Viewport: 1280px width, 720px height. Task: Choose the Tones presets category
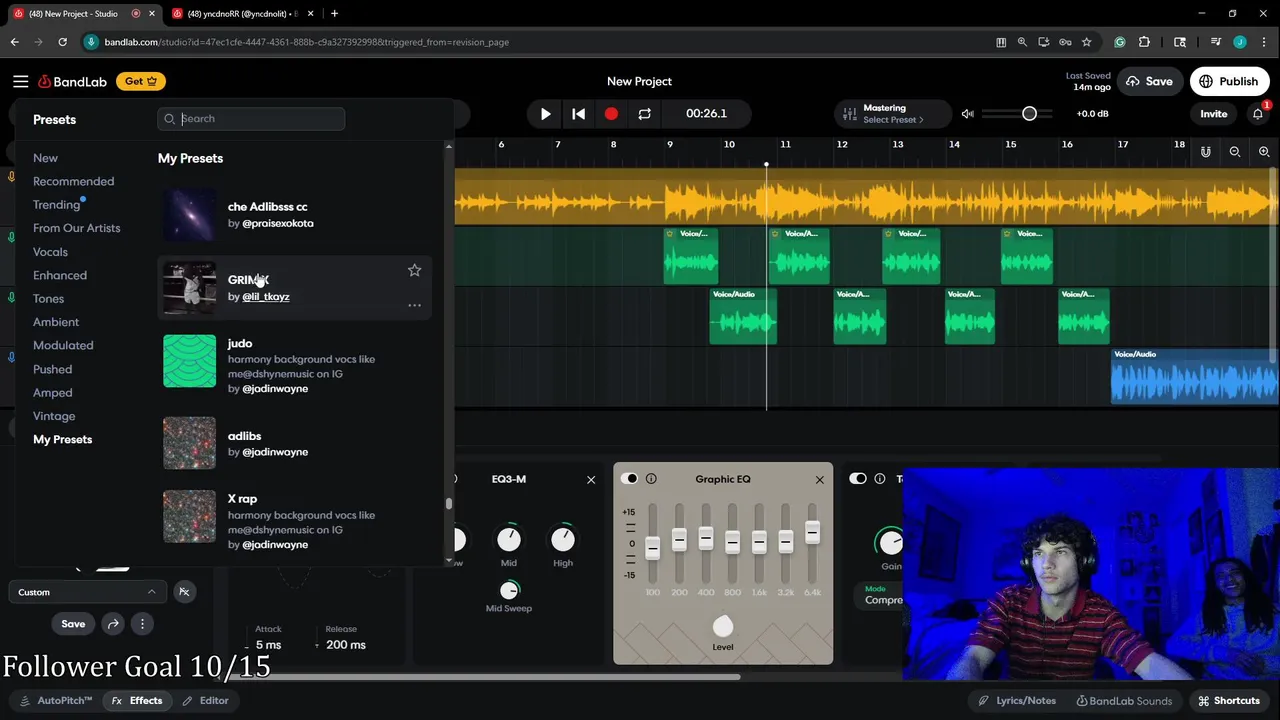48,299
